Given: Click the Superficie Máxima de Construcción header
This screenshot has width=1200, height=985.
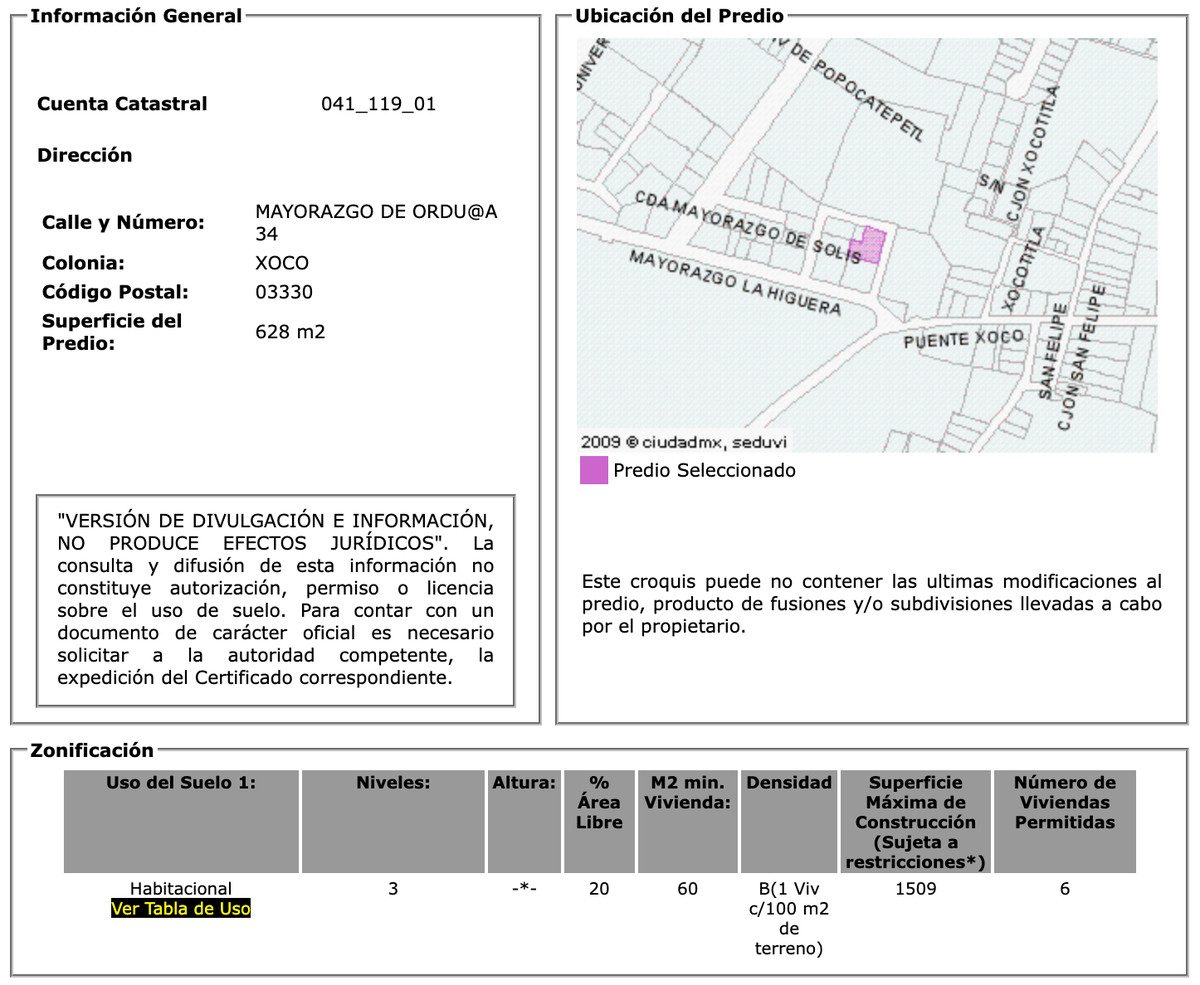Looking at the screenshot, I should tap(915, 821).
